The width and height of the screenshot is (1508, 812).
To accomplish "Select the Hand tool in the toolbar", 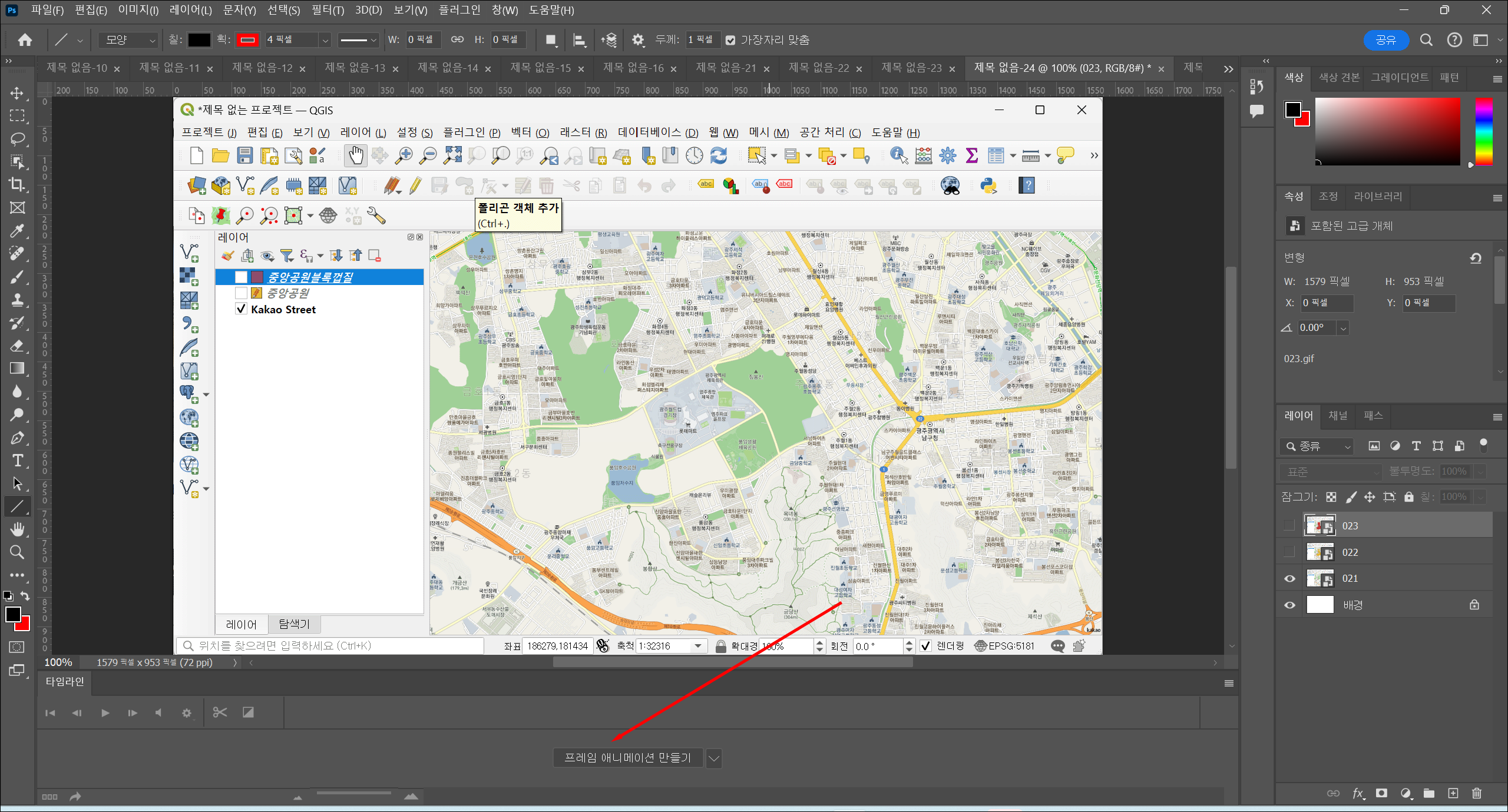I will (17, 529).
